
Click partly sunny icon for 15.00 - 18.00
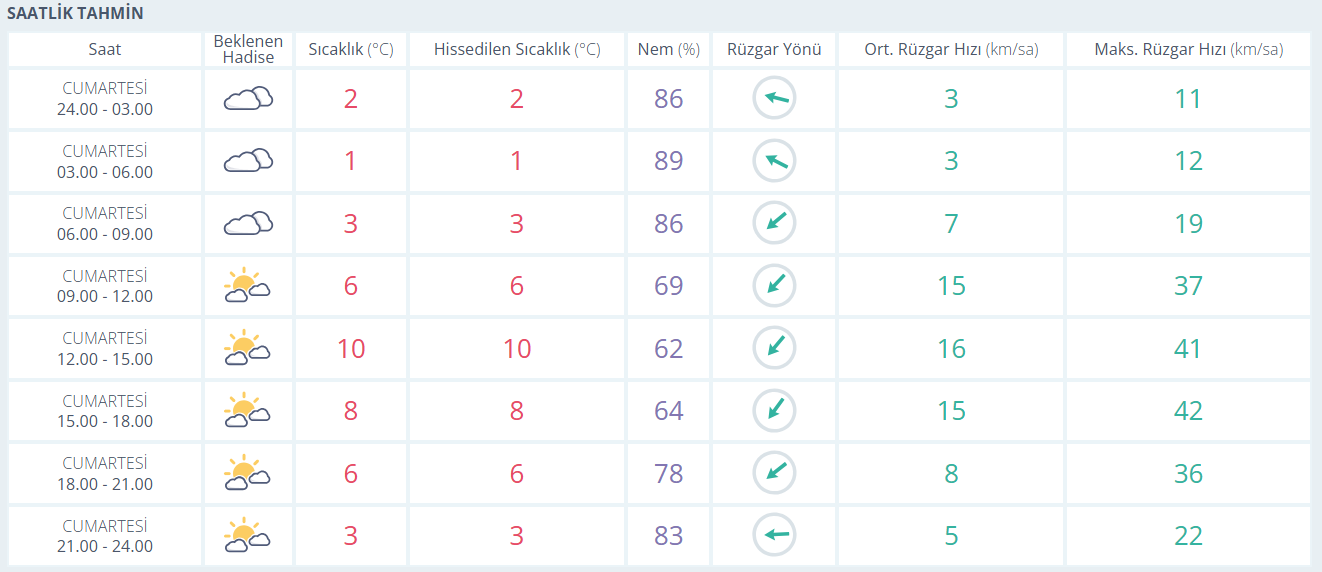point(248,411)
